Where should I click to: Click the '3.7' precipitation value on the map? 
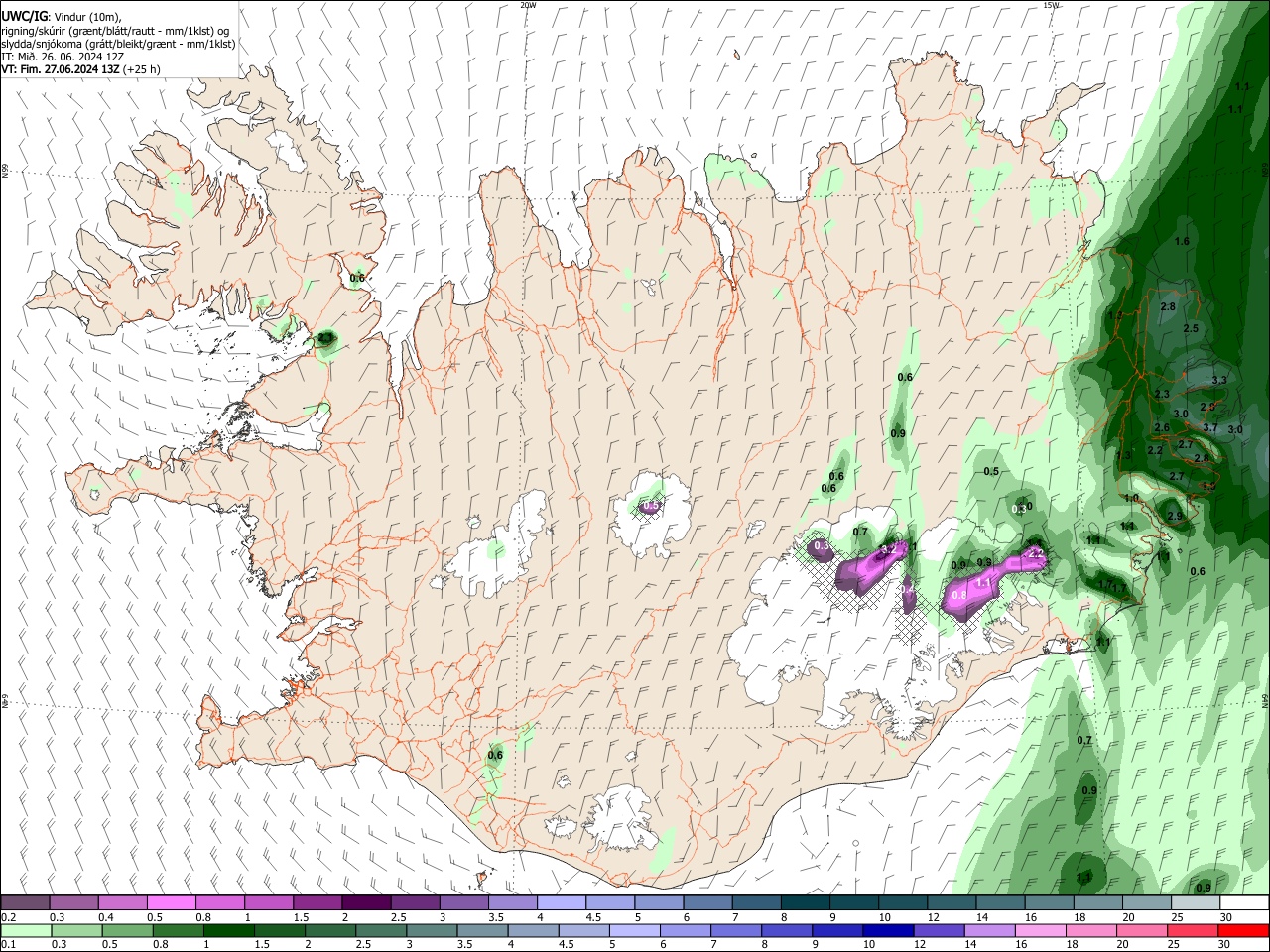(1210, 427)
